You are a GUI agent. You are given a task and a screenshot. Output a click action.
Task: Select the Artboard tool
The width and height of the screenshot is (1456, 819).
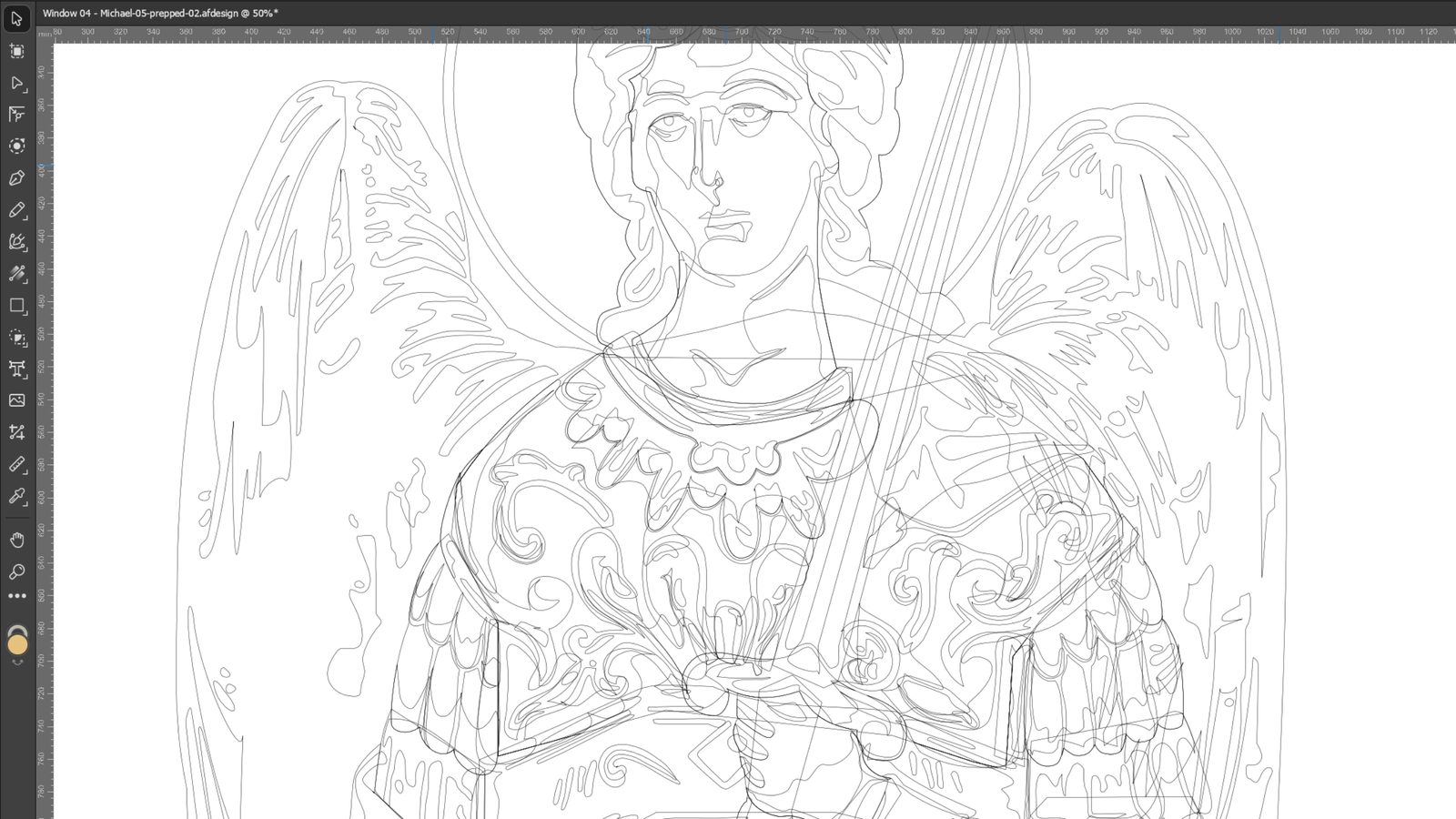click(x=16, y=51)
